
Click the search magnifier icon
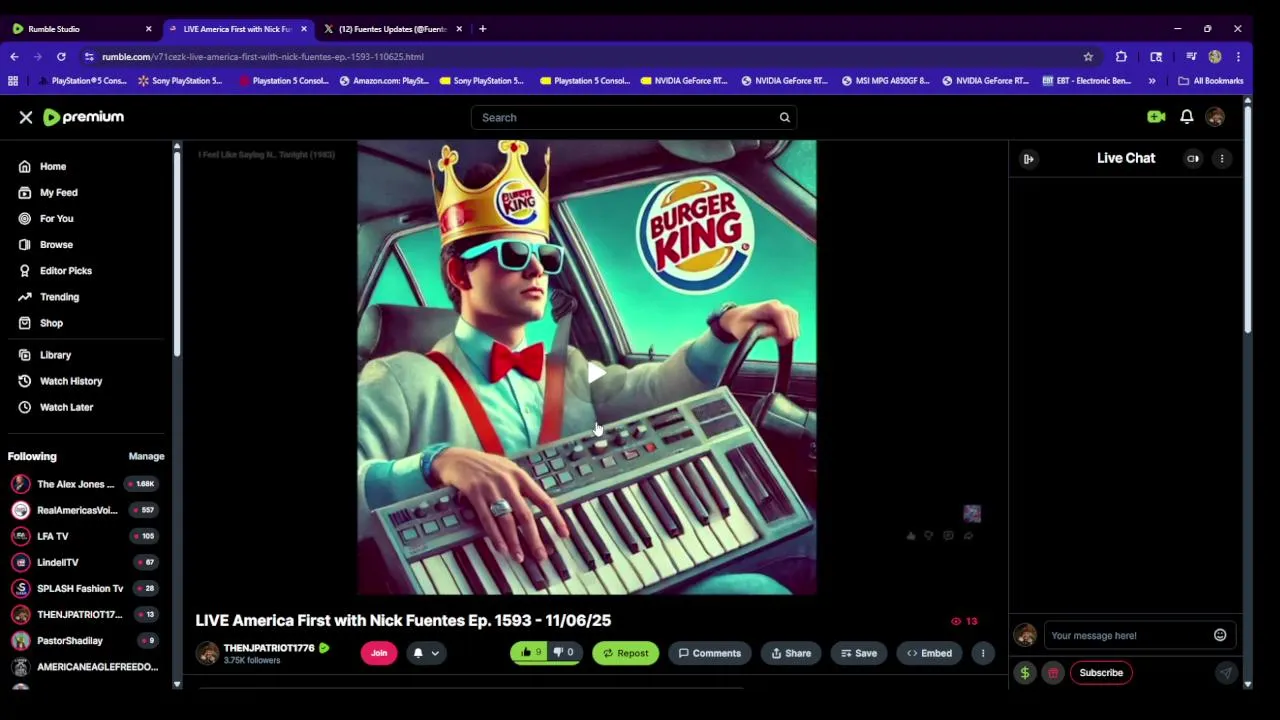(785, 117)
